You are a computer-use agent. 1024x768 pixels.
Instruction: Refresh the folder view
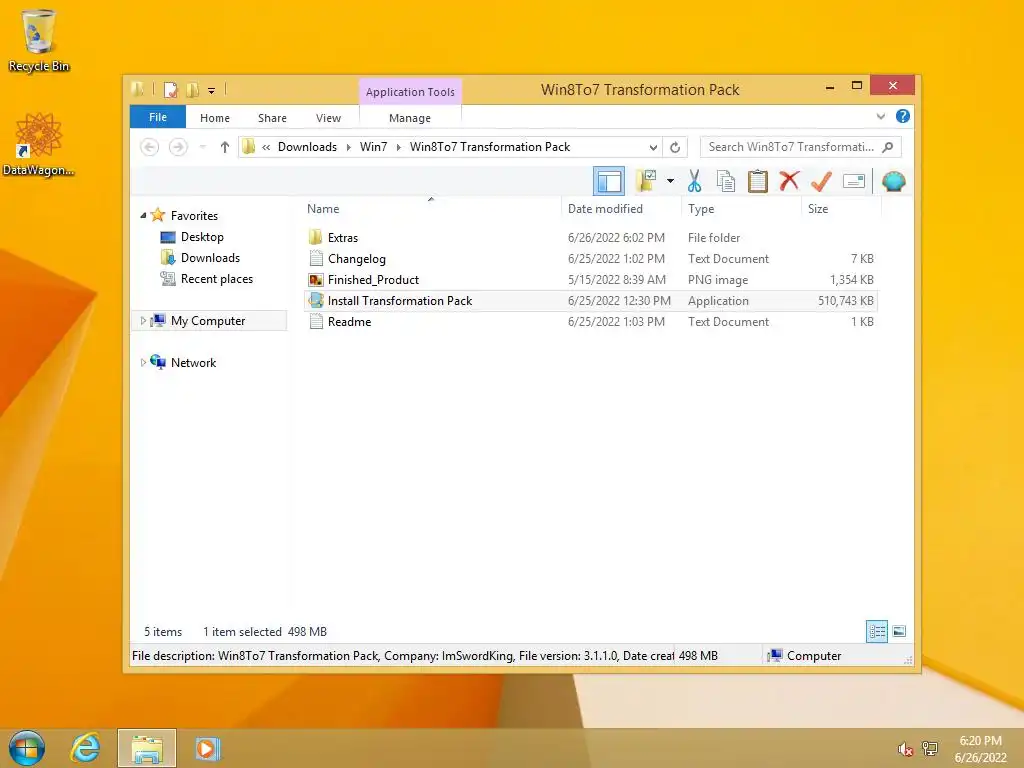click(675, 147)
